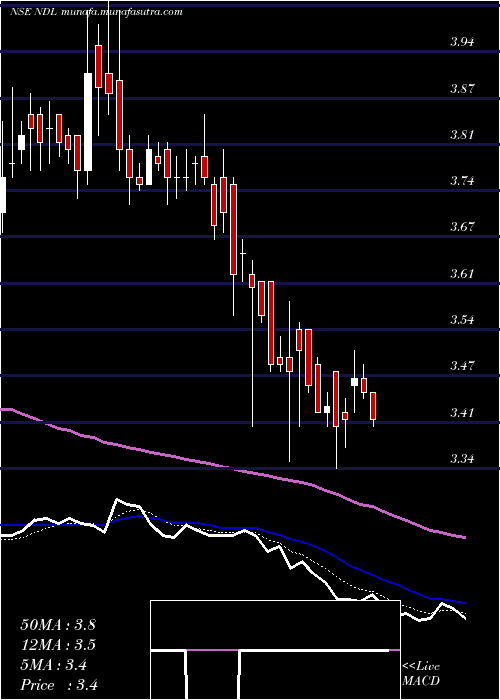Click the 12MA : 3.5 reading
The width and height of the screenshot is (500, 700).
pyautogui.click(x=58, y=645)
